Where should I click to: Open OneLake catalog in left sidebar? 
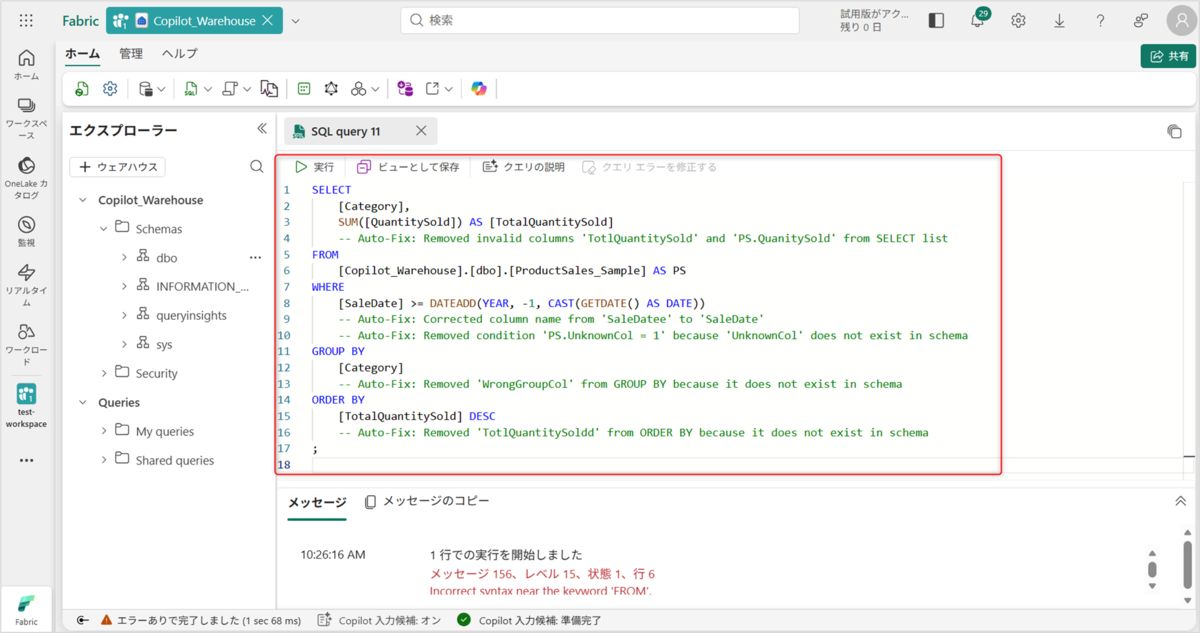[x=27, y=178]
